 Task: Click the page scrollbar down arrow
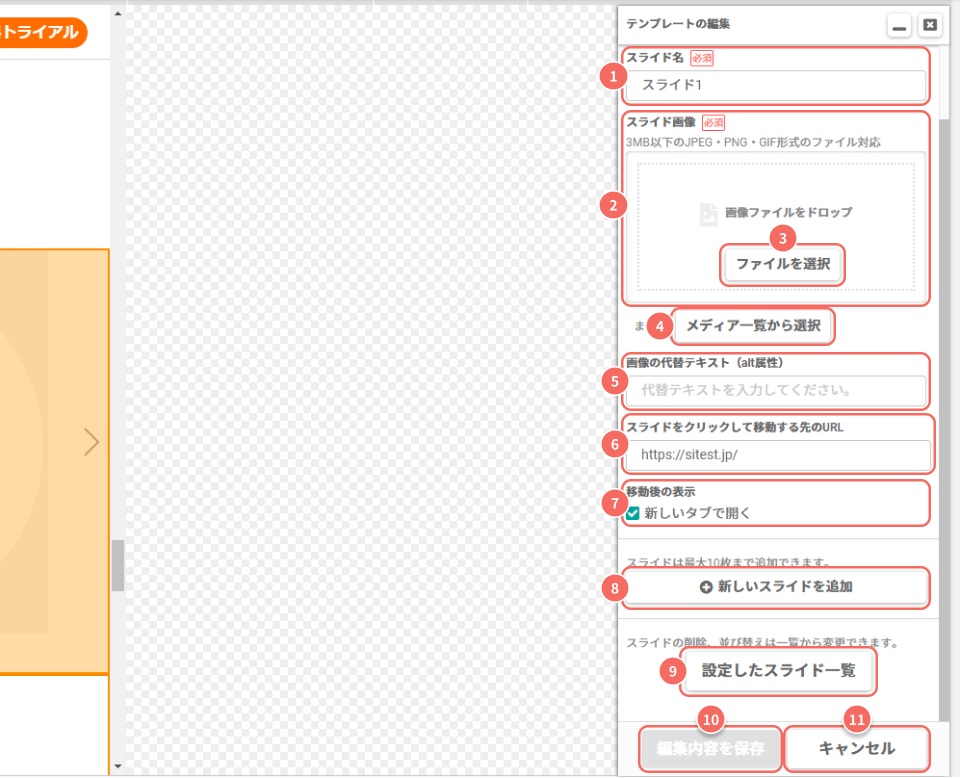pyautogui.click(x=118, y=766)
